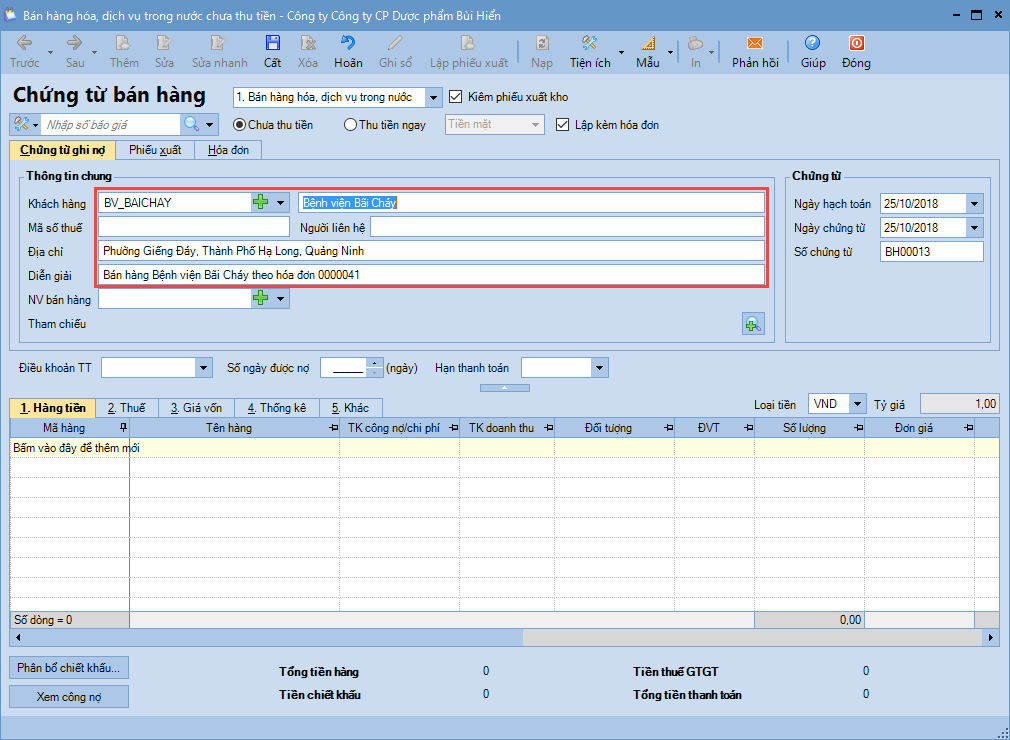This screenshot has height=740, width=1010.
Task: Open the Thuế tab
Action: (x=127, y=408)
